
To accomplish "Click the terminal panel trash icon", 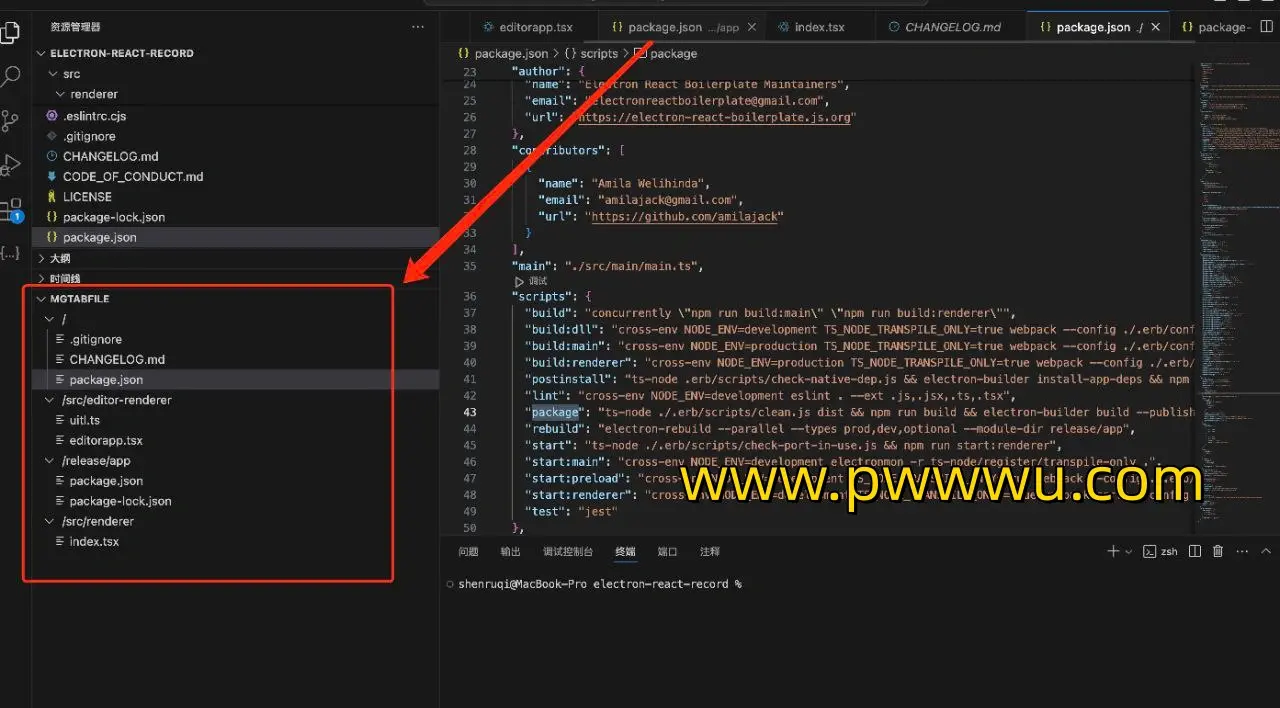I will pos(1217,551).
